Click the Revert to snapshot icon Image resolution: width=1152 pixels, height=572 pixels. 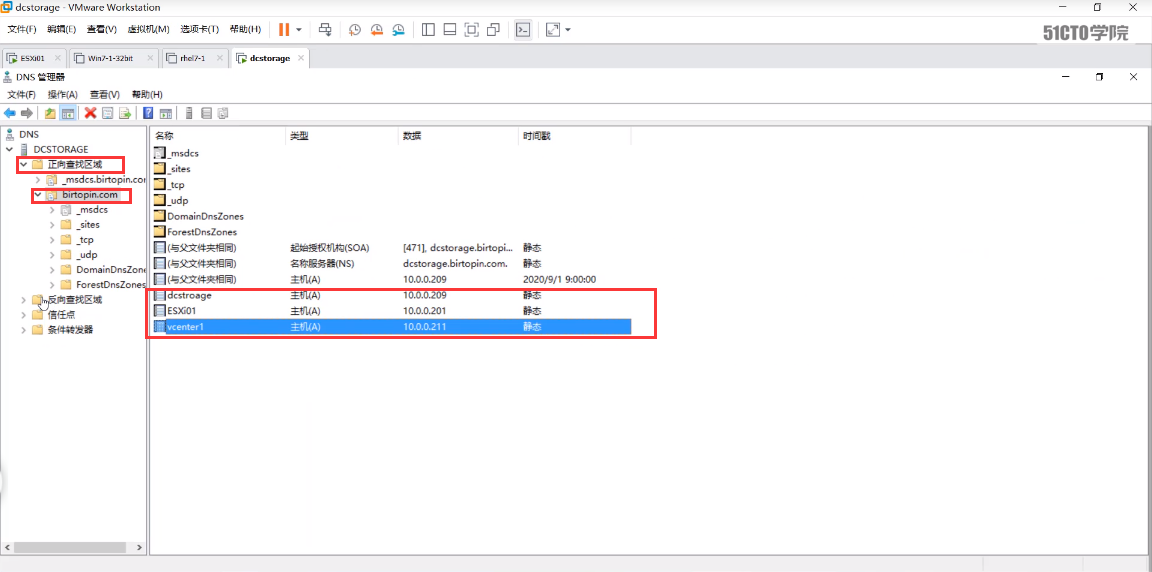(376, 29)
